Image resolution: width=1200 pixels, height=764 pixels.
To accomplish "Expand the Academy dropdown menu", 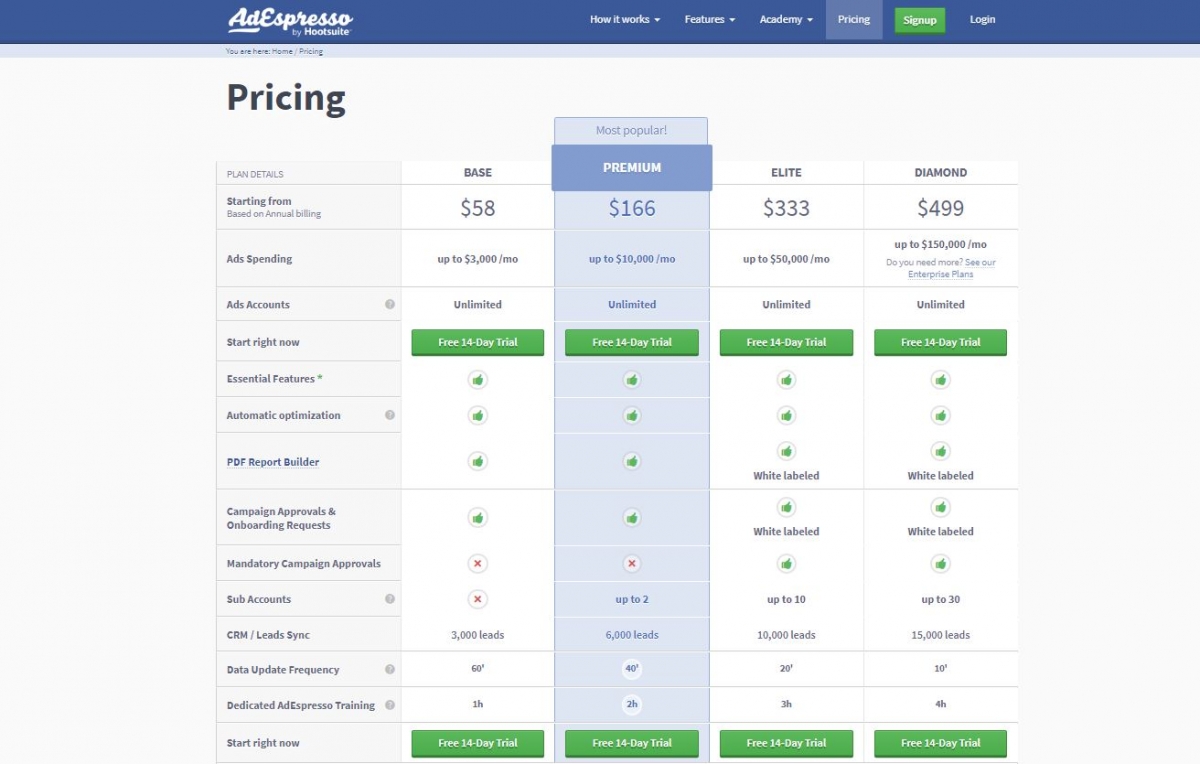I will pos(786,20).
